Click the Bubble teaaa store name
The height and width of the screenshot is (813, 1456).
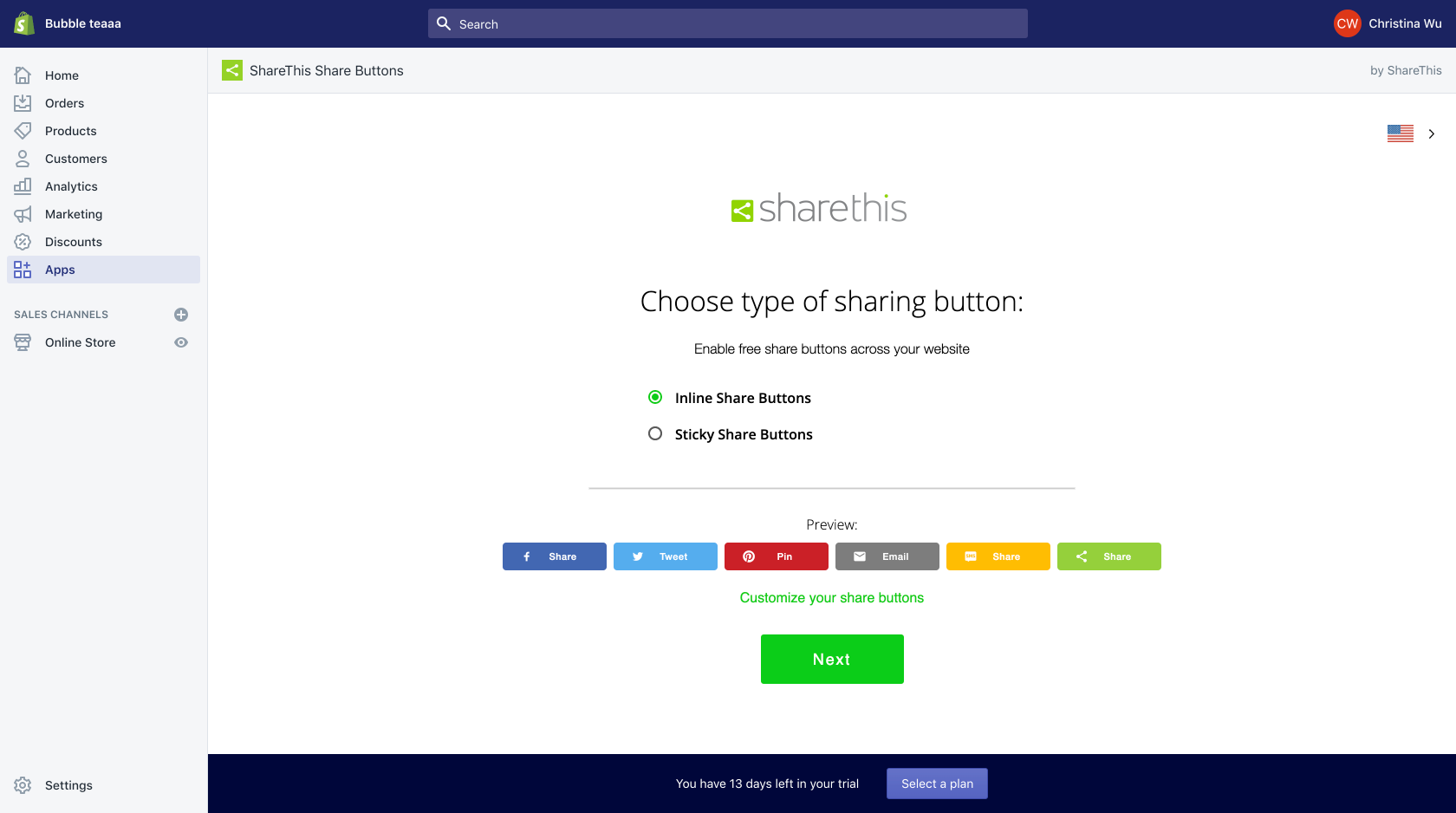tap(83, 23)
